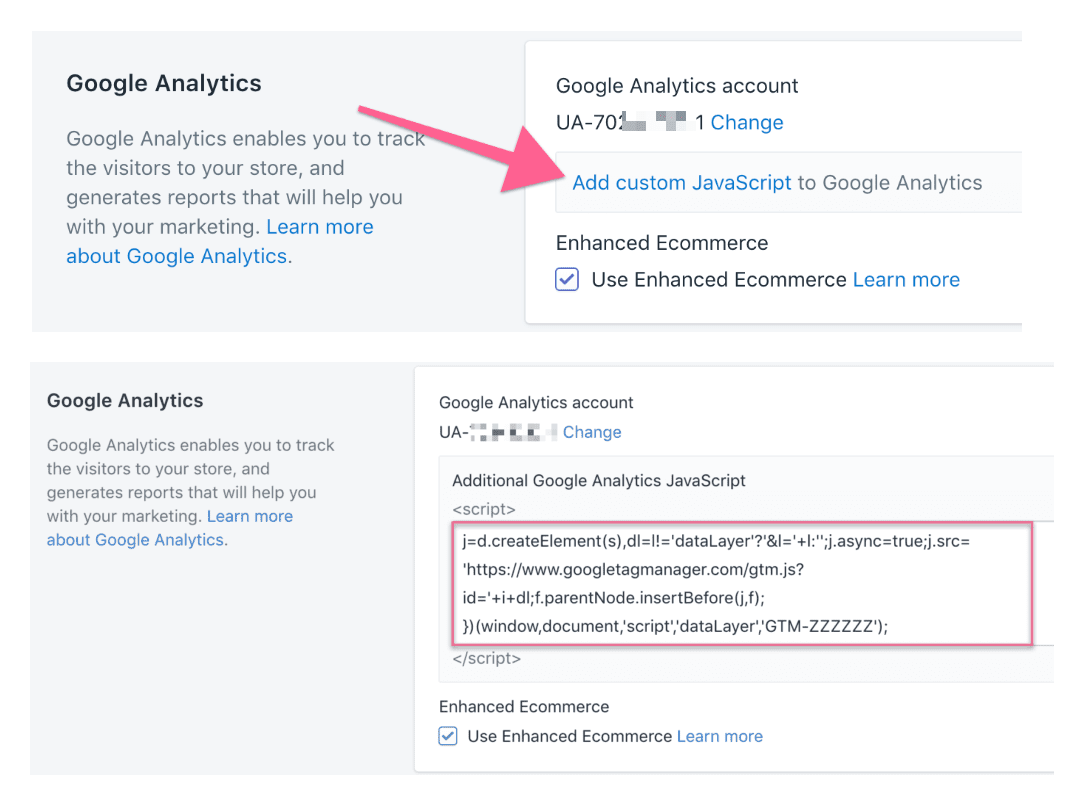Click Change next to the UA-70 account ID
The height and width of the screenshot is (805, 1084).
[x=747, y=122]
